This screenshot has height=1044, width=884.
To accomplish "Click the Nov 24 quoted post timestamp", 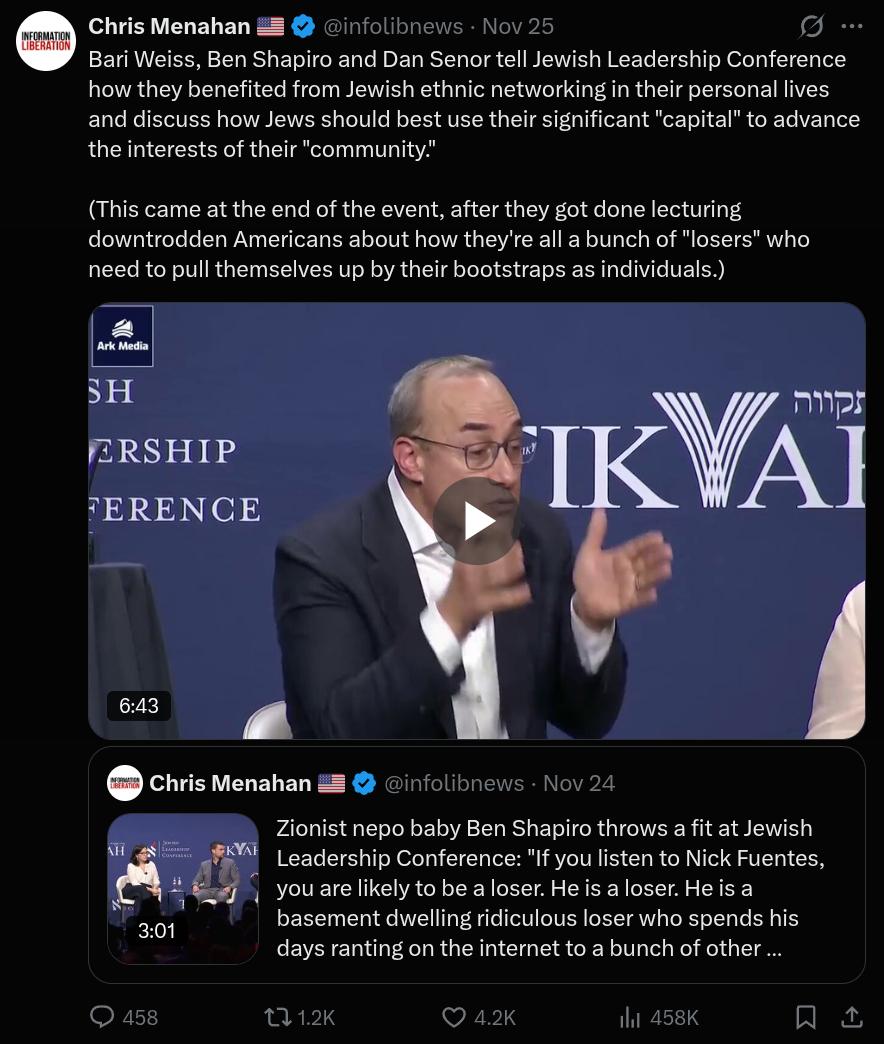I will [578, 783].
